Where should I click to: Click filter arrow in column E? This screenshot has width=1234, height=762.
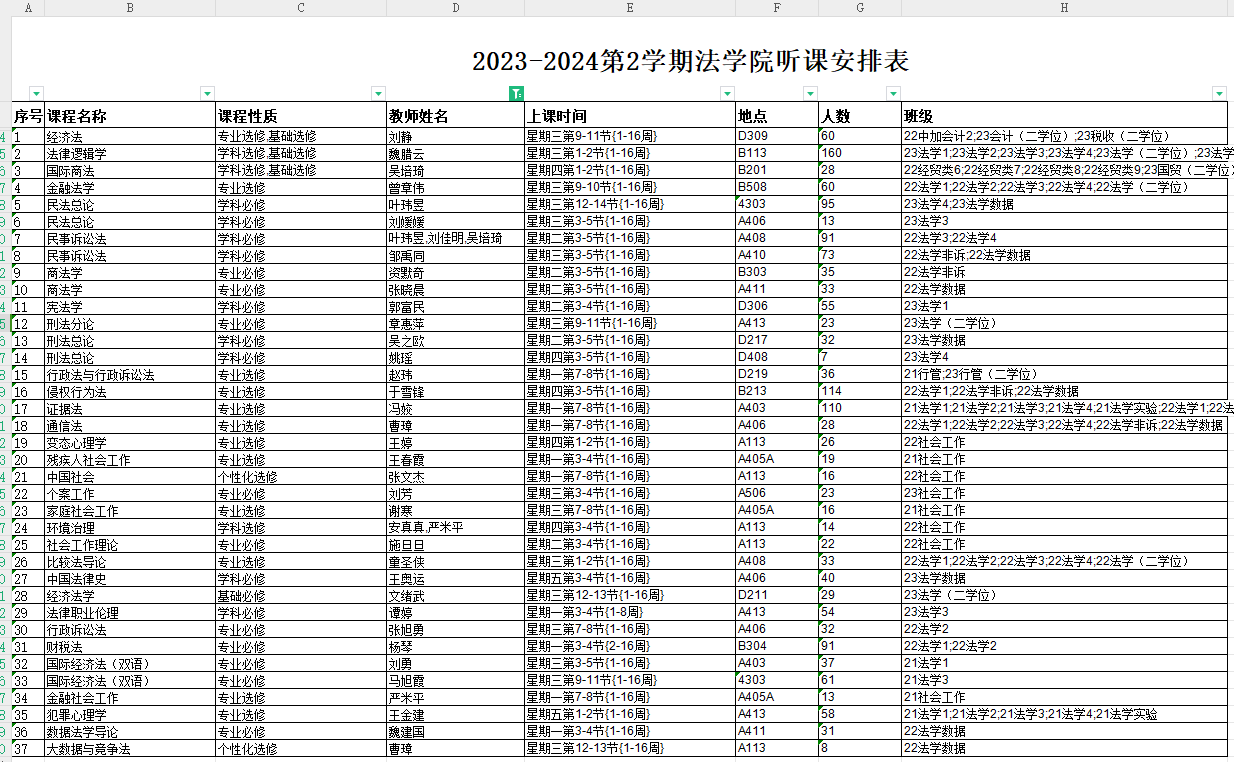pos(727,94)
